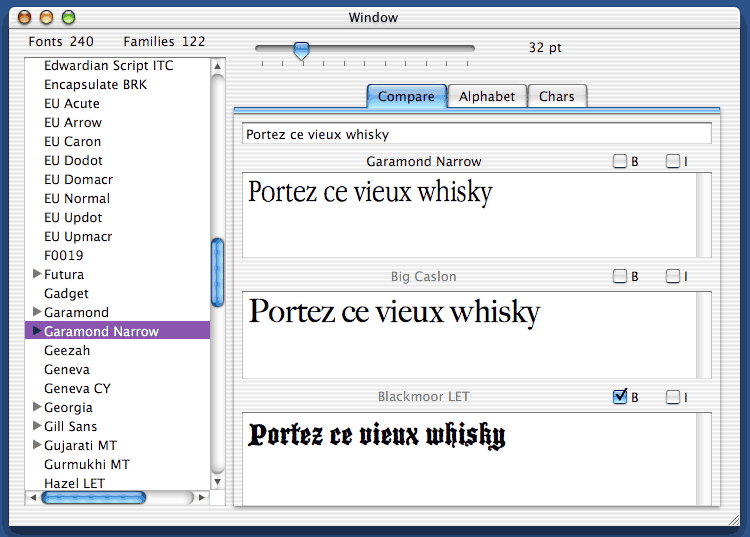
Task: Select Gadget in font list
Action: pos(66,294)
